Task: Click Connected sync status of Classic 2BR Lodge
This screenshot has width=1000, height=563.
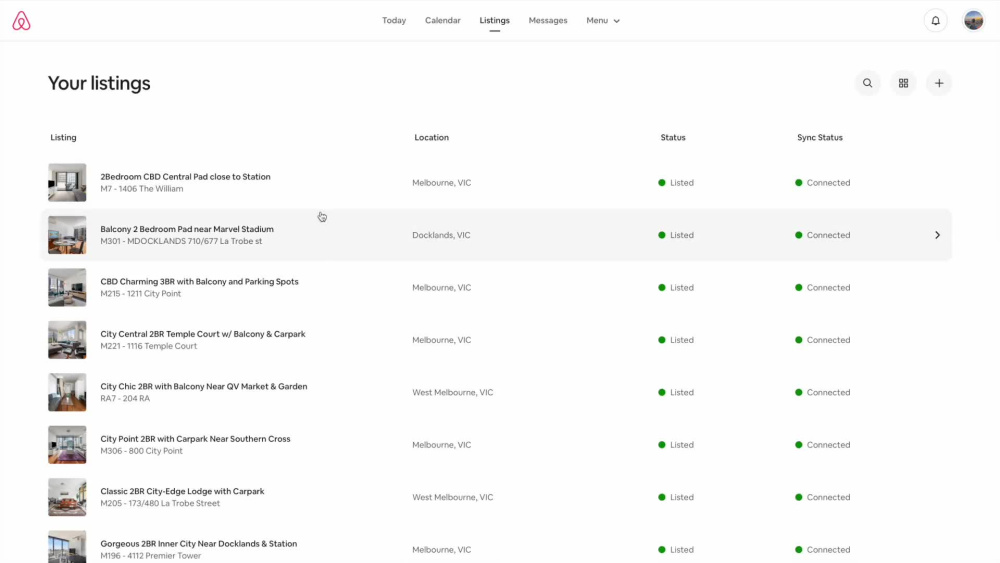Action: (823, 497)
